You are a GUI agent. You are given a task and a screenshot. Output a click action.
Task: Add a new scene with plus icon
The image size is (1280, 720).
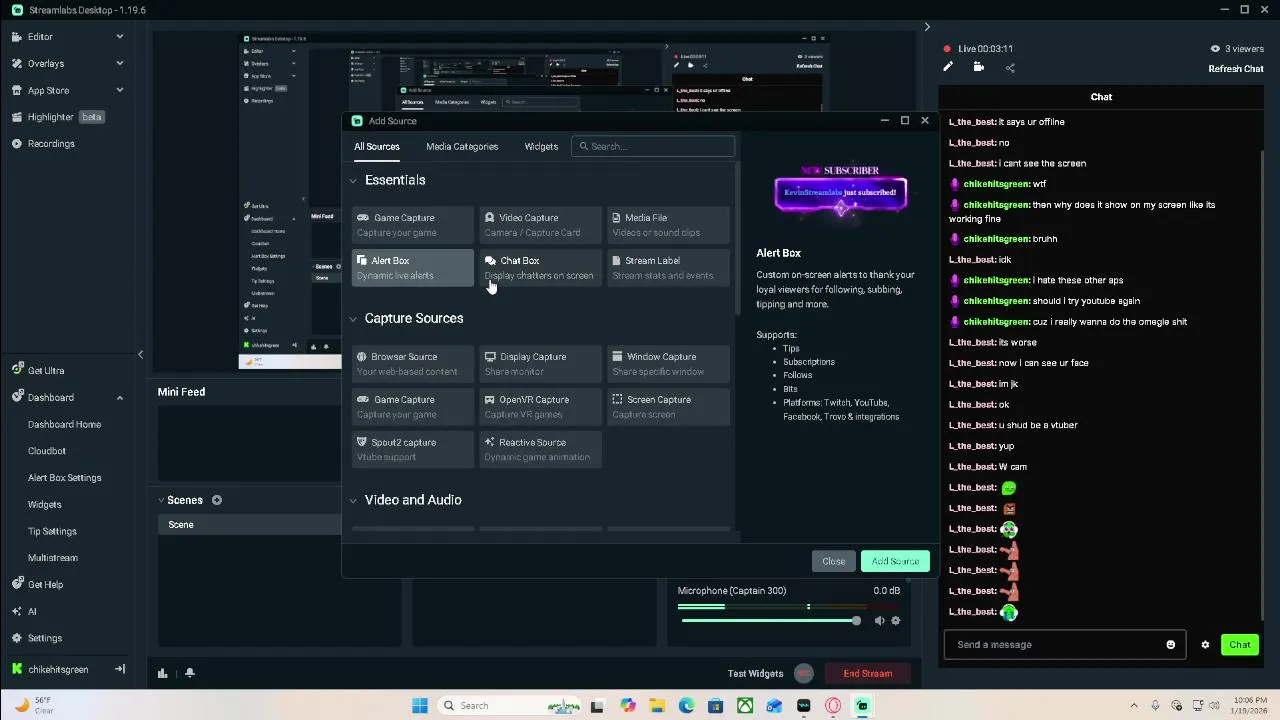pyautogui.click(x=216, y=500)
